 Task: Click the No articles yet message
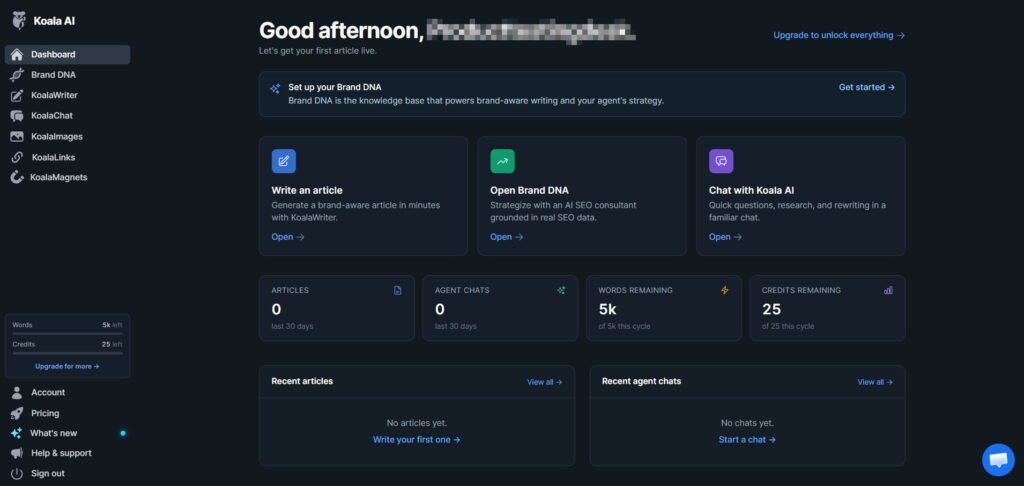coord(417,423)
